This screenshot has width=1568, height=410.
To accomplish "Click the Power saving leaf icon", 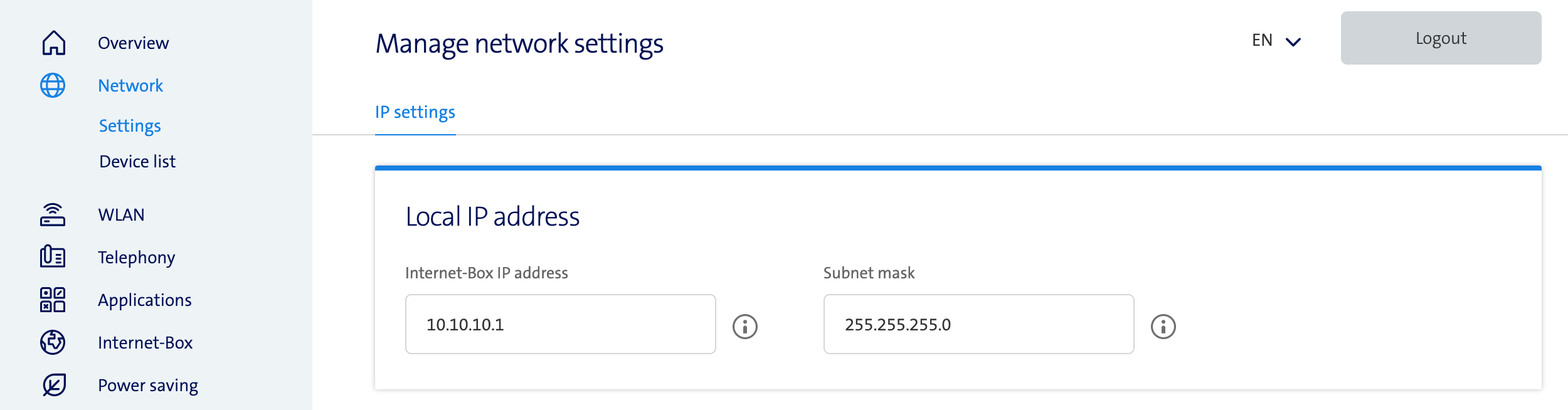I will click(54, 385).
